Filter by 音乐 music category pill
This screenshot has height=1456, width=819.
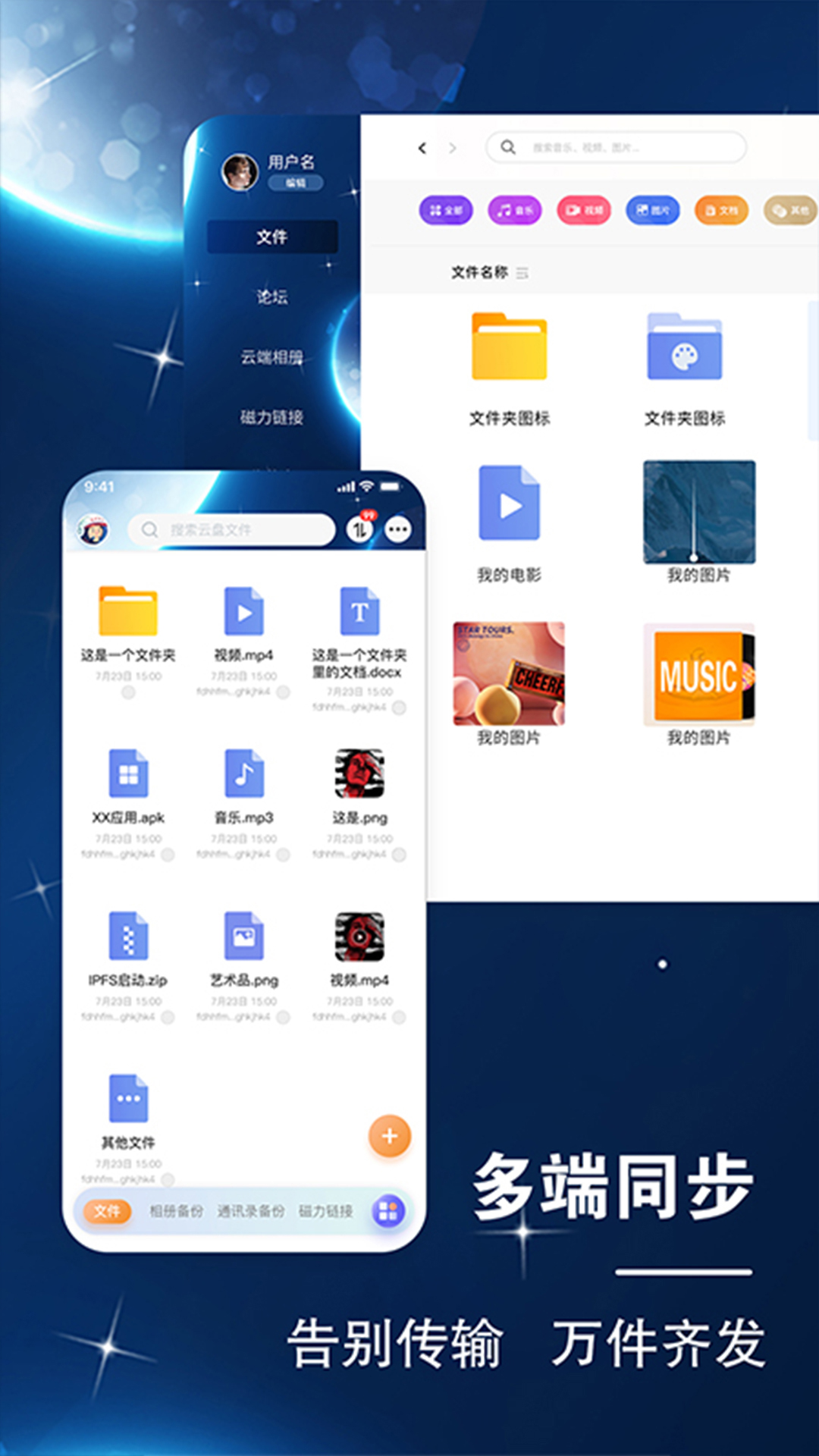514,210
